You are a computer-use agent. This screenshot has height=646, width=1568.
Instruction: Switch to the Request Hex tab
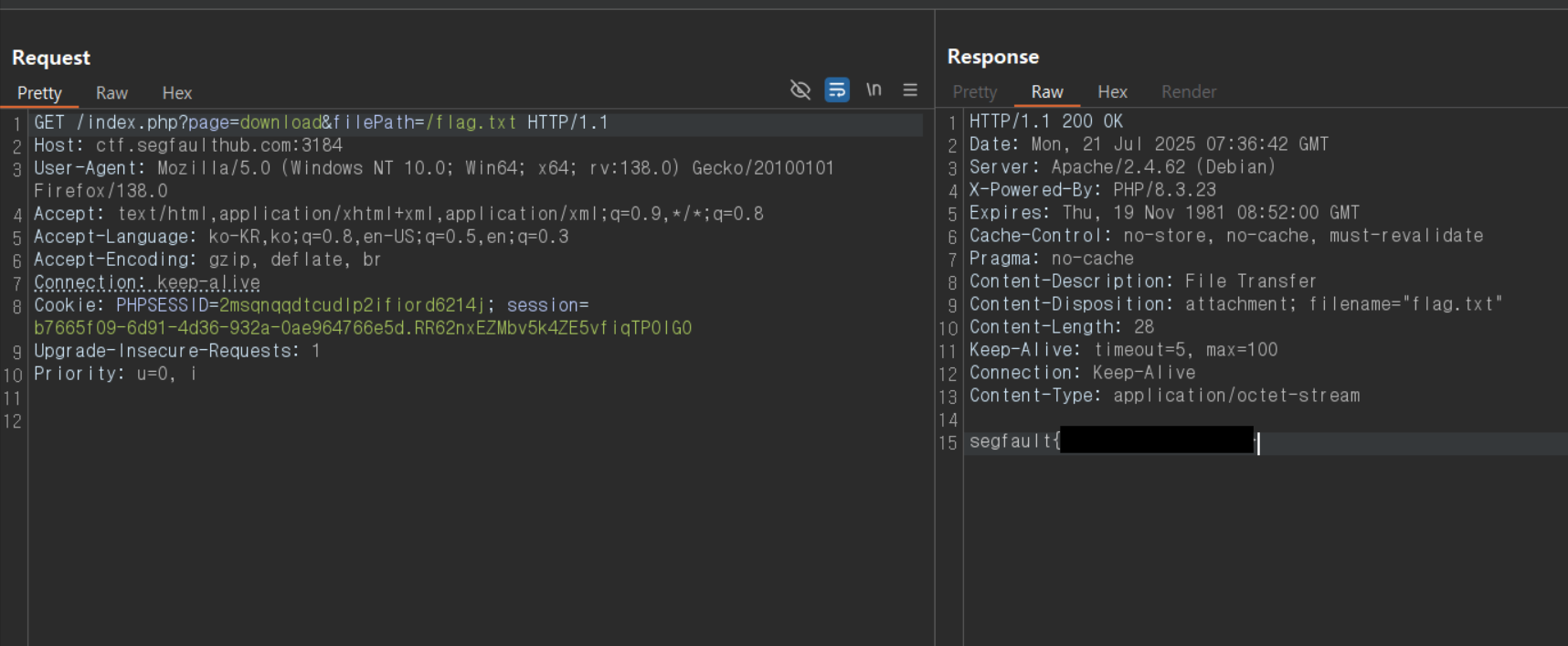[x=177, y=93]
